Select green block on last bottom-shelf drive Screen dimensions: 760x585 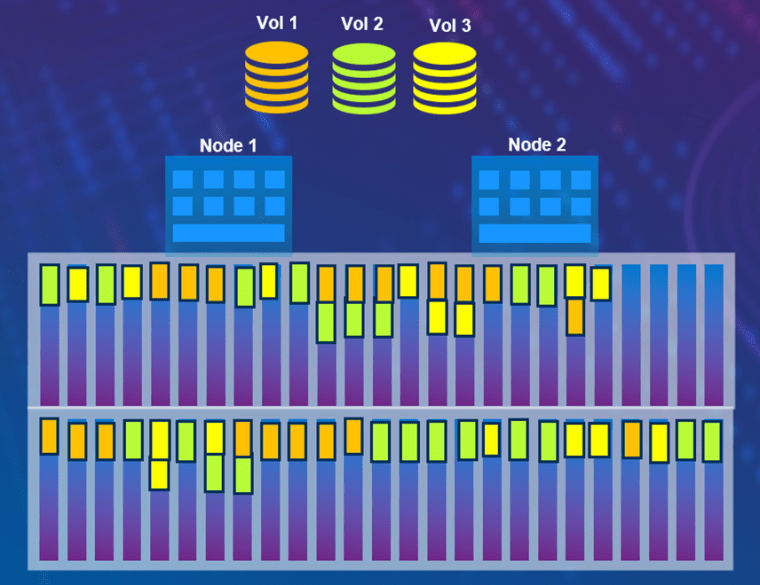click(x=712, y=442)
